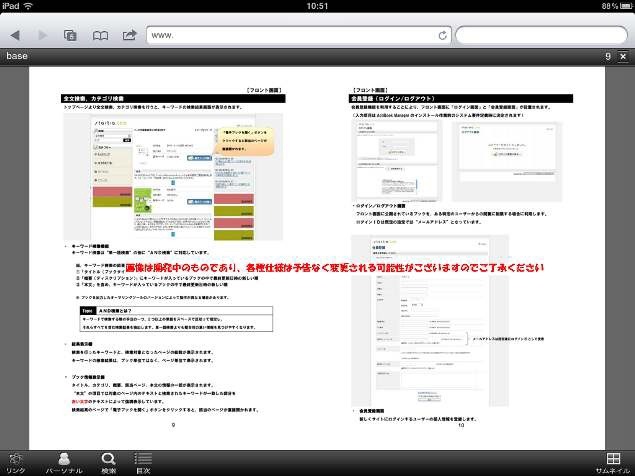This screenshot has width=635, height=476.
Task: Tap the left document page 9
Action: 173,258
